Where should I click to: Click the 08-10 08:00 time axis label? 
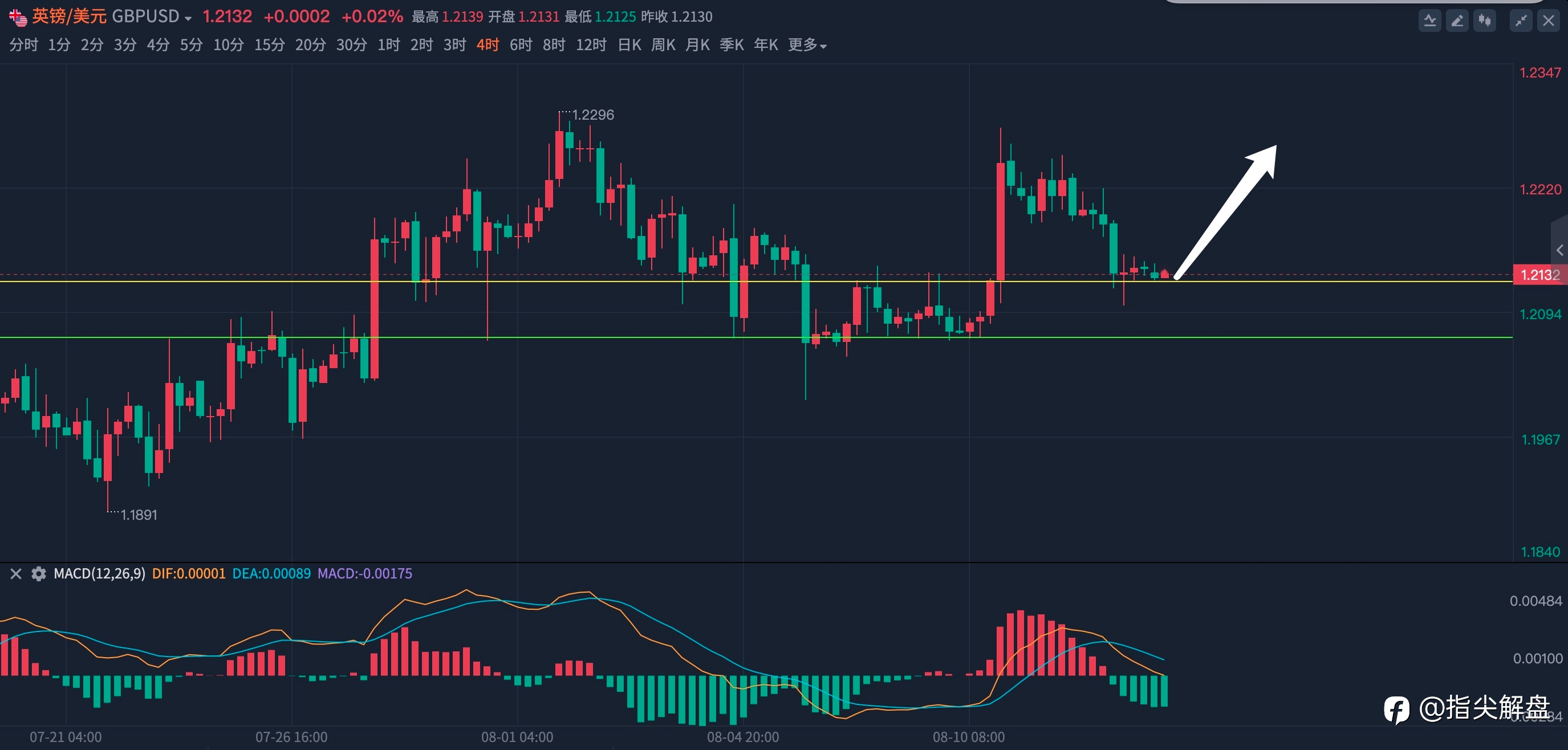tap(968, 737)
